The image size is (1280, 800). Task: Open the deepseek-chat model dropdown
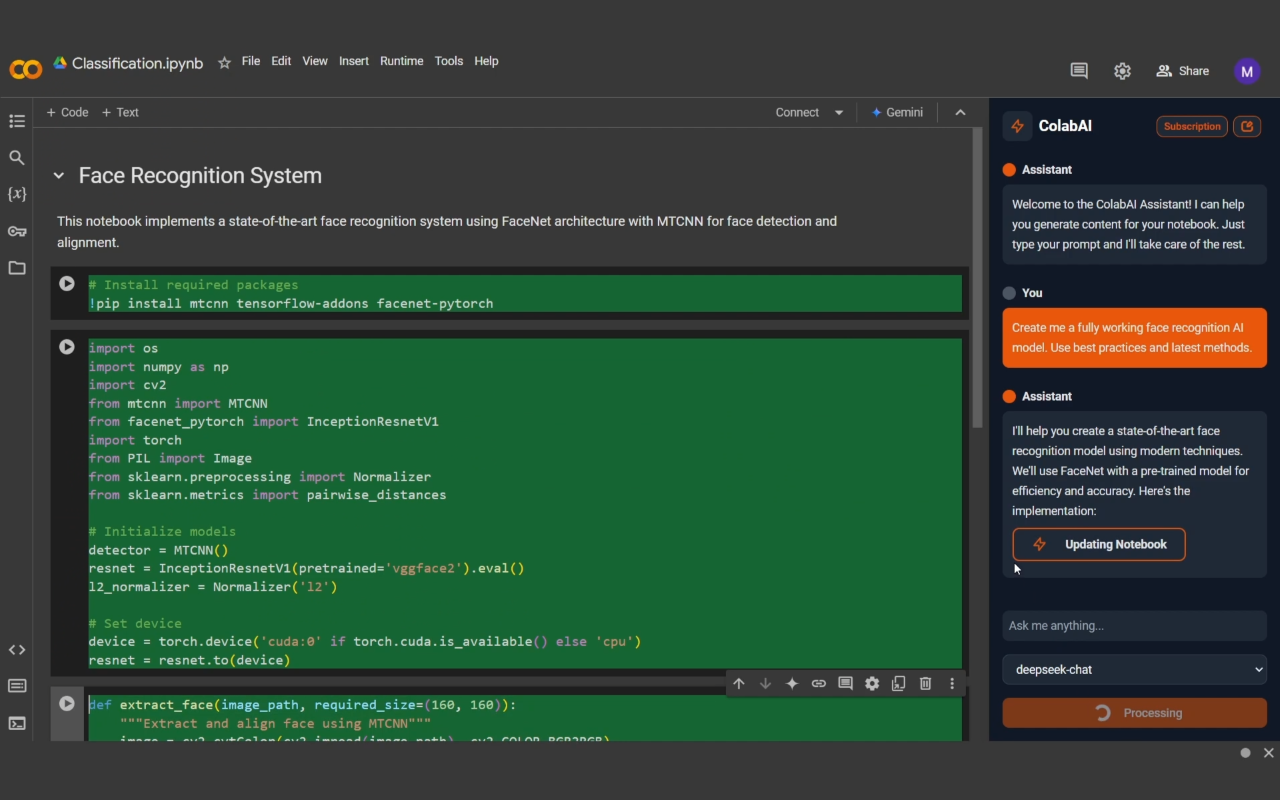pyautogui.click(x=1134, y=670)
